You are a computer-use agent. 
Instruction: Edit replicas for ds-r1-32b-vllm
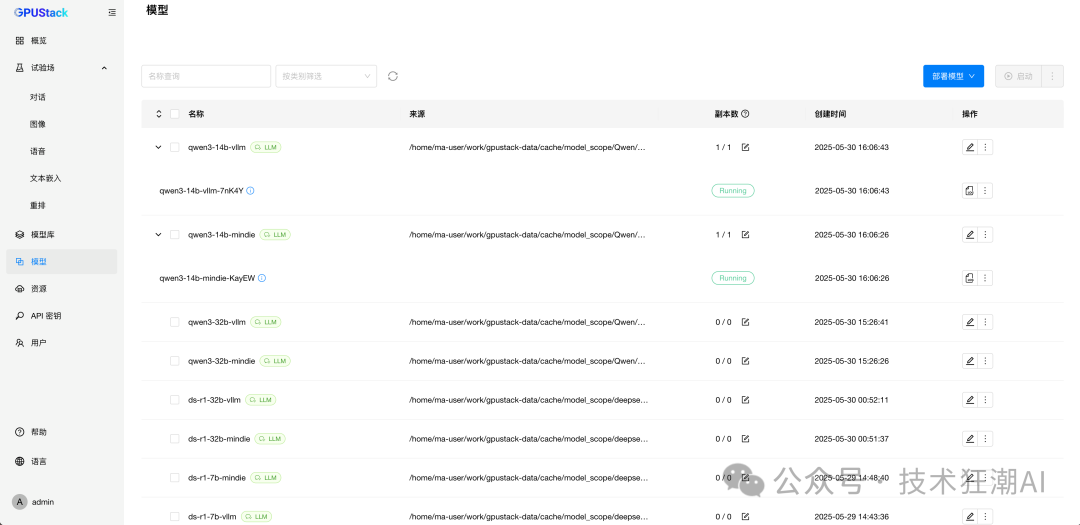pyautogui.click(x=745, y=400)
